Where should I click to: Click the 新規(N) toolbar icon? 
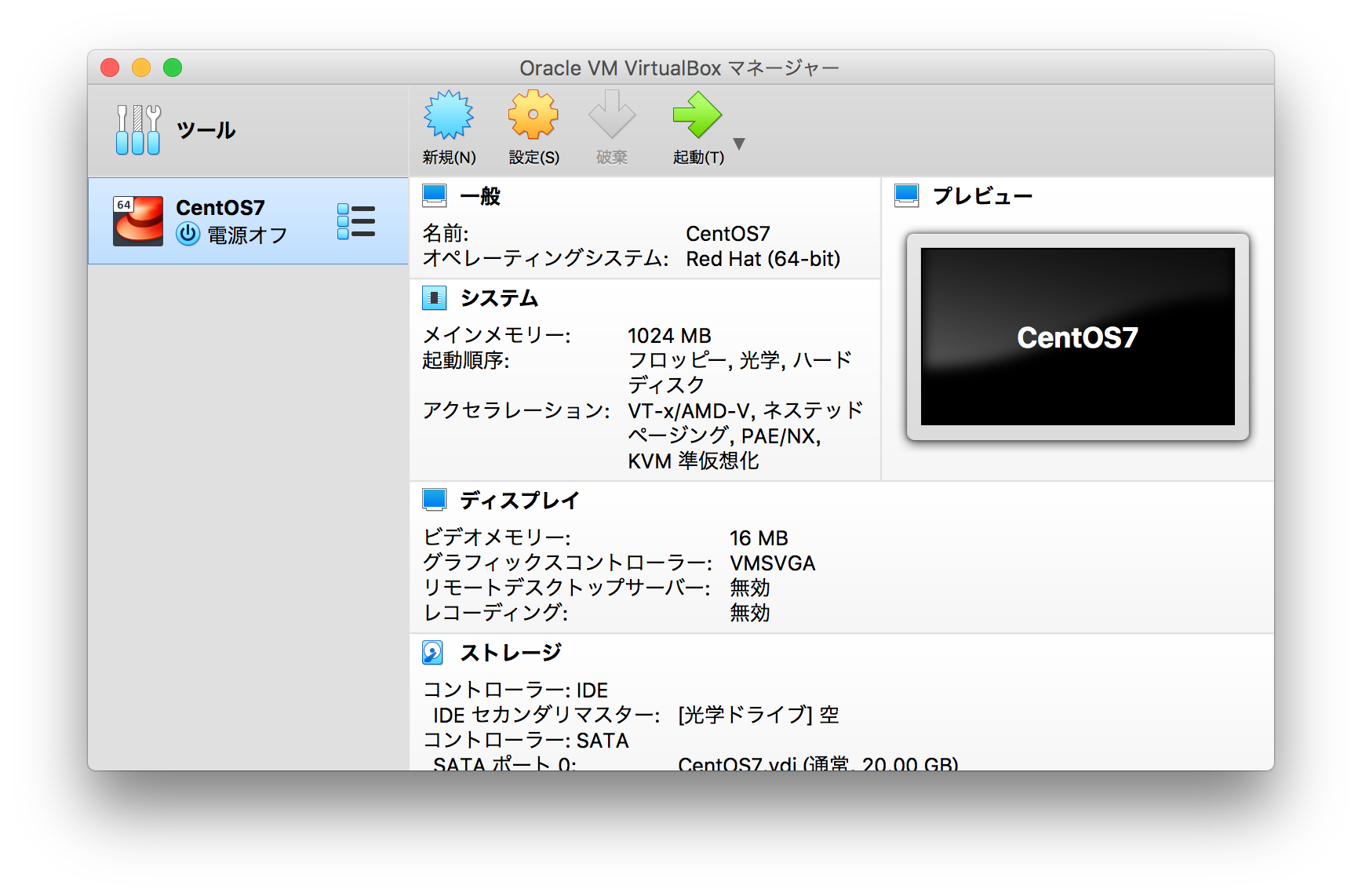(x=448, y=116)
